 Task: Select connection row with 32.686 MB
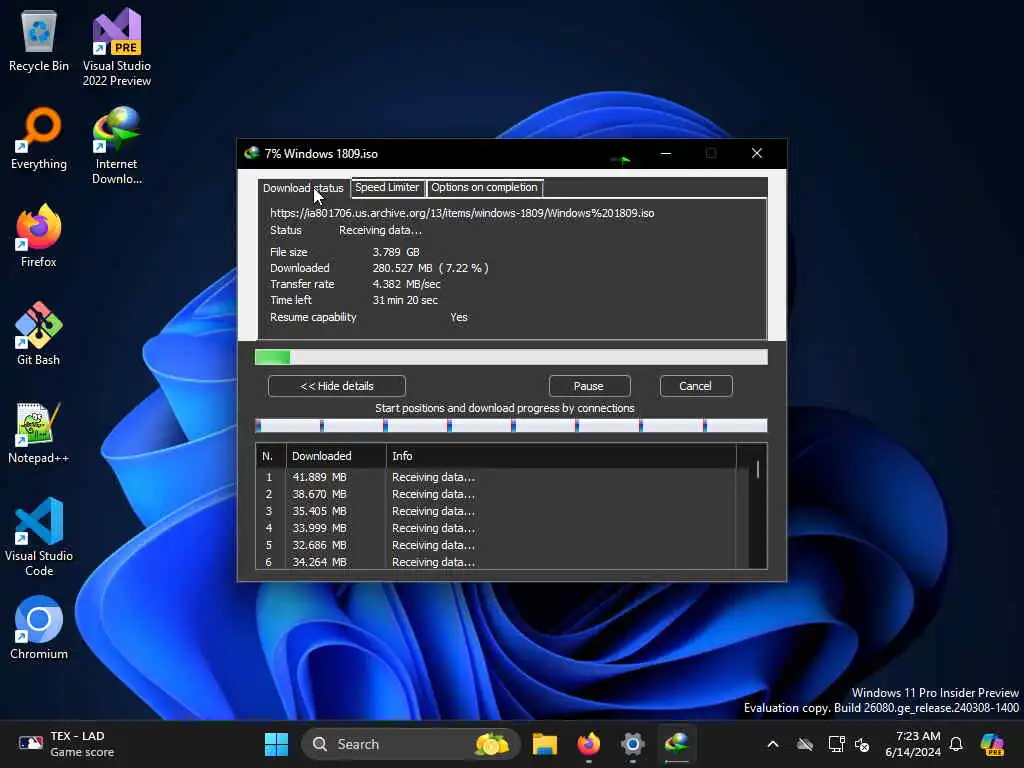[496, 545]
